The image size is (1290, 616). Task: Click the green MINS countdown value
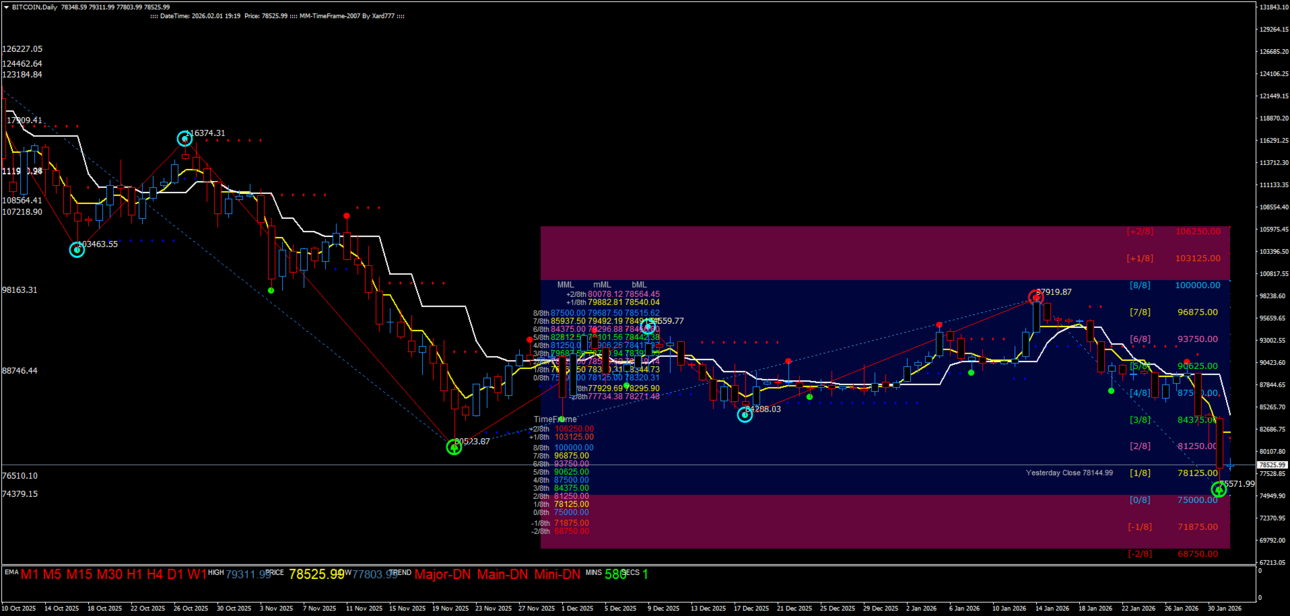coord(615,575)
